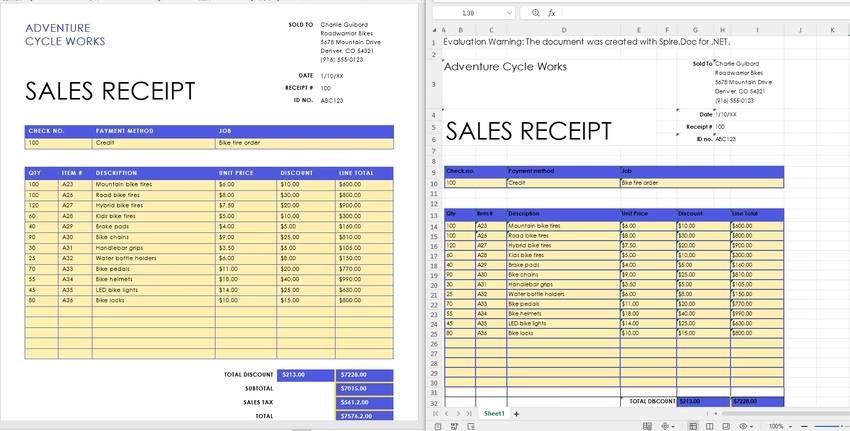Click 'SALES RECEIPT' heading in the left document
Image resolution: width=850 pixels, height=431 pixels.
tap(110, 91)
